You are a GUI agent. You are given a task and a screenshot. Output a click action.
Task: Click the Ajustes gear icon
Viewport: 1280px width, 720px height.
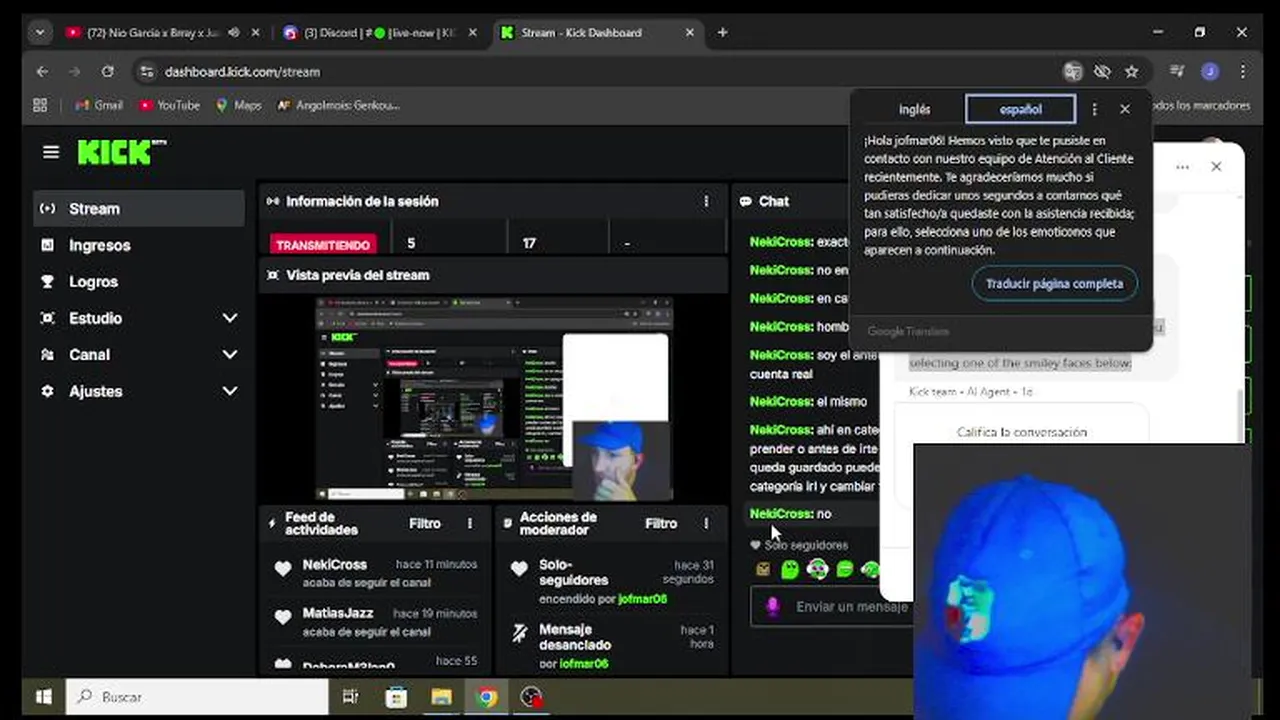point(47,391)
